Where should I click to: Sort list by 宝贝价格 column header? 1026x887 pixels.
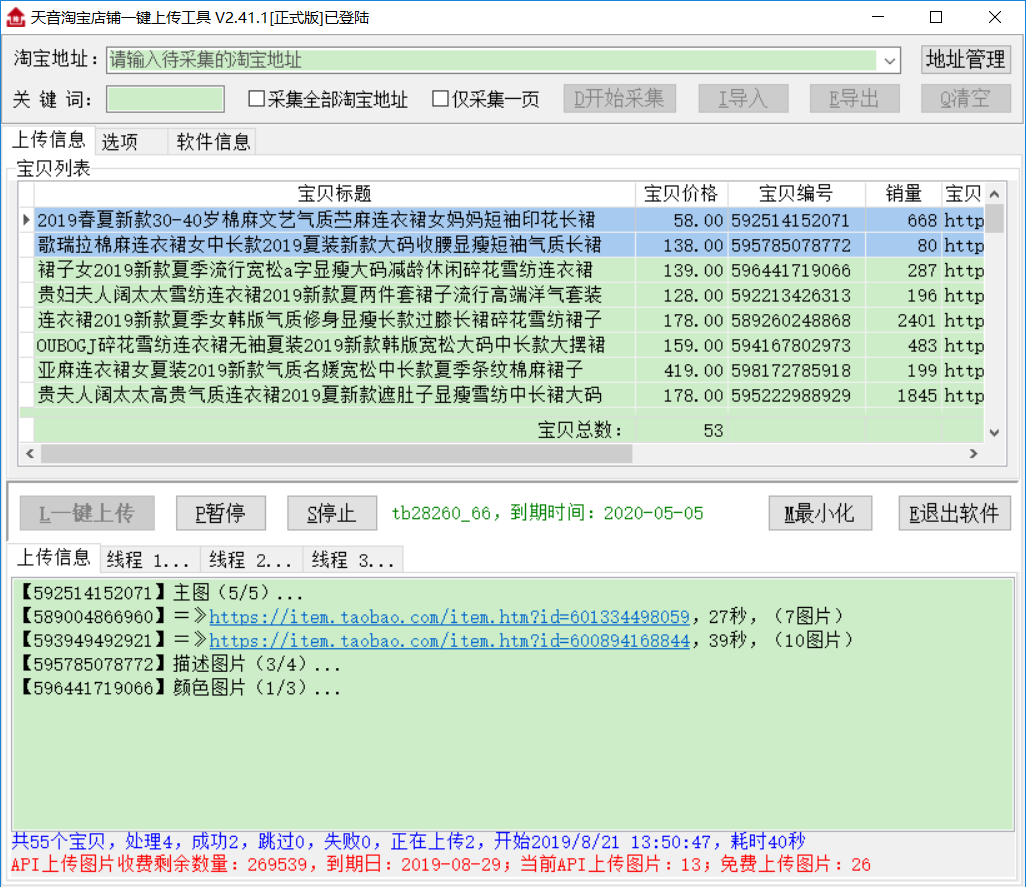pos(681,194)
